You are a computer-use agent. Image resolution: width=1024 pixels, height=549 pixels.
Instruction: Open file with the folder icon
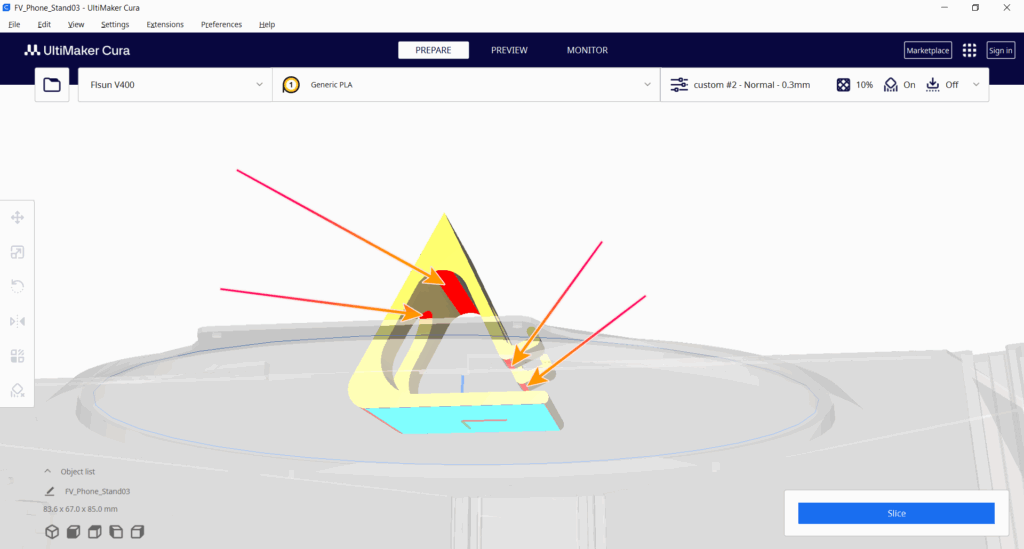point(52,85)
